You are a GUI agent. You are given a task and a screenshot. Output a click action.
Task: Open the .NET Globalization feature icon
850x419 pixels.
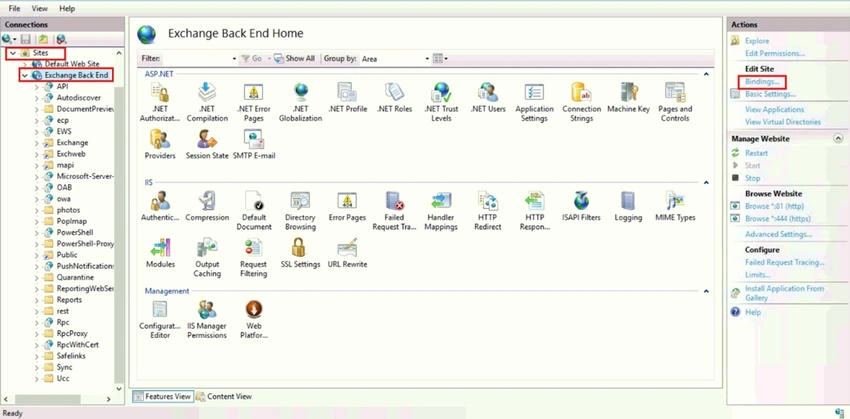coord(300,93)
